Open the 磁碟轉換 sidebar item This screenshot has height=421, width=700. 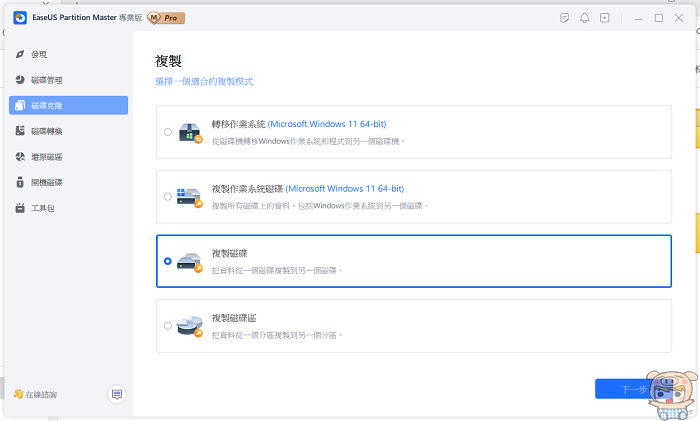[x=68, y=131]
